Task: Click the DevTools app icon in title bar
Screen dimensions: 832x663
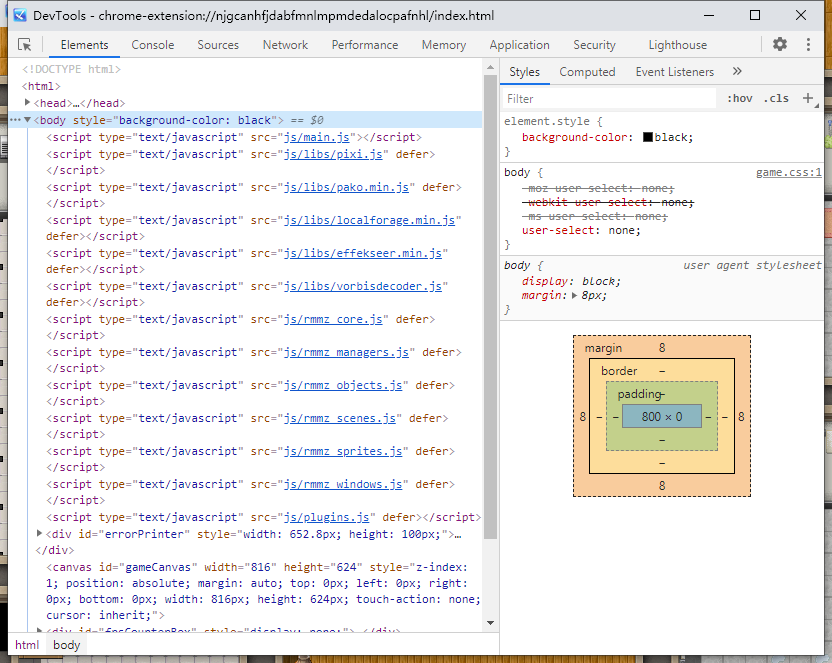Action: (20, 15)
